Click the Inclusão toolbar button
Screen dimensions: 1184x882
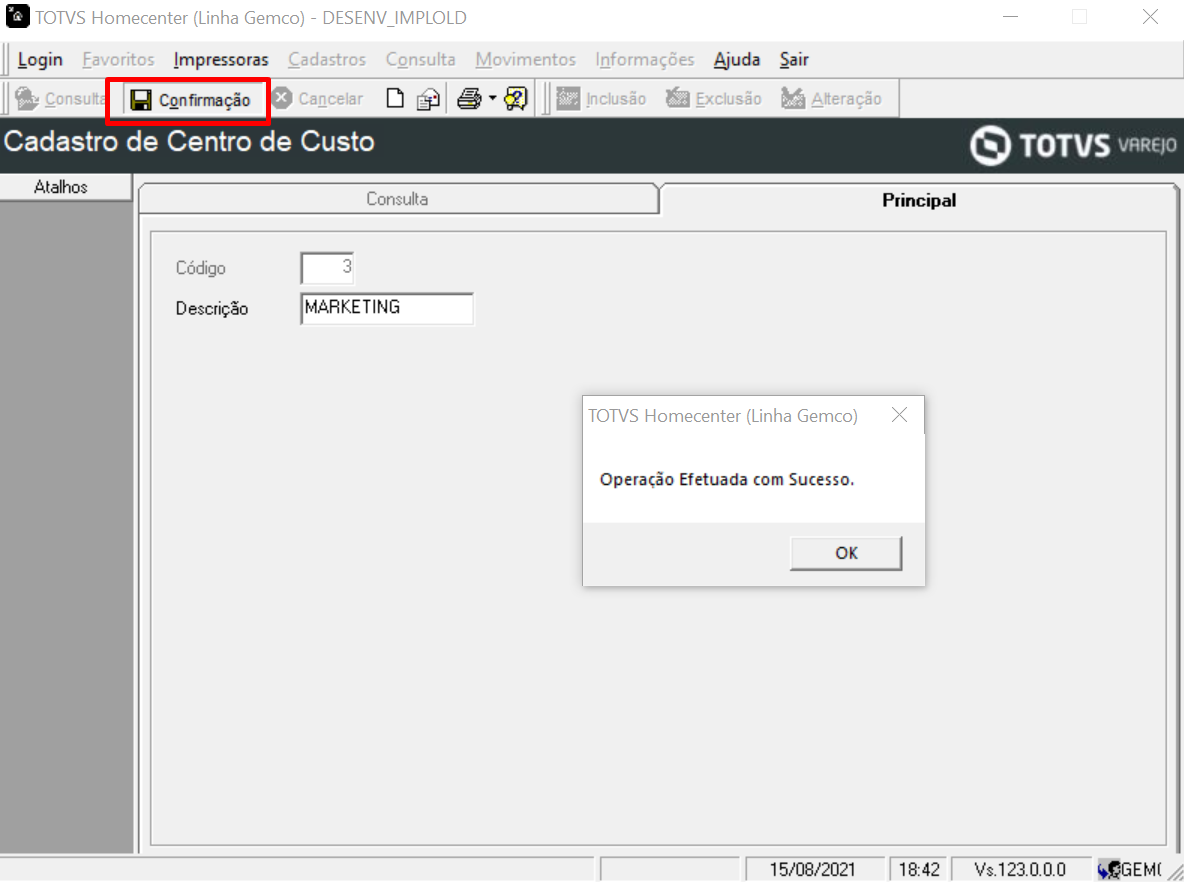(x=601, y=99)
